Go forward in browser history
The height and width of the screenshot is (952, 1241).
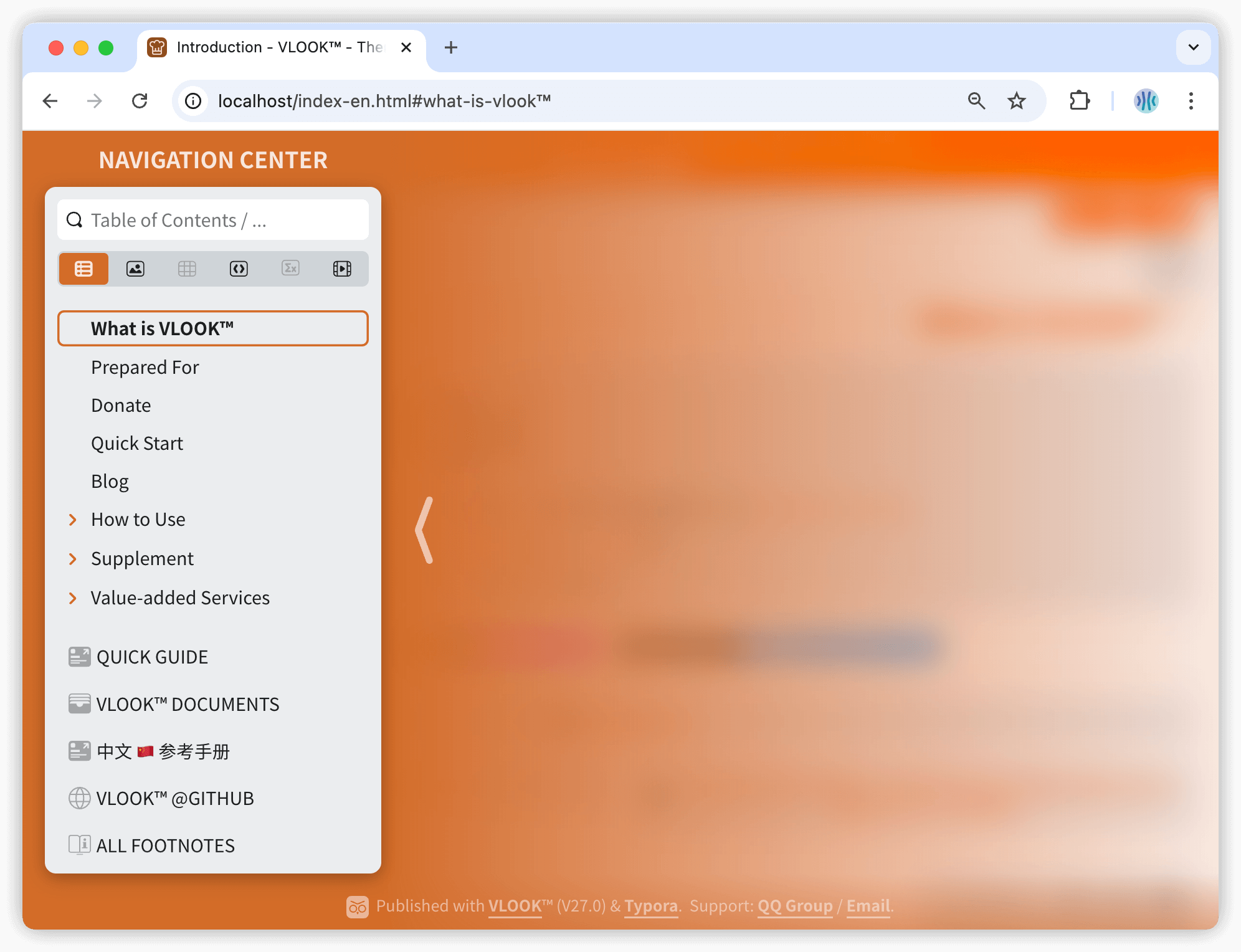95,101
